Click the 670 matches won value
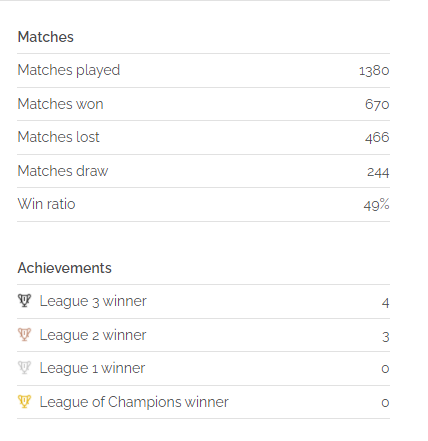The width and height of the screenshot is (428, 441). 377,104
